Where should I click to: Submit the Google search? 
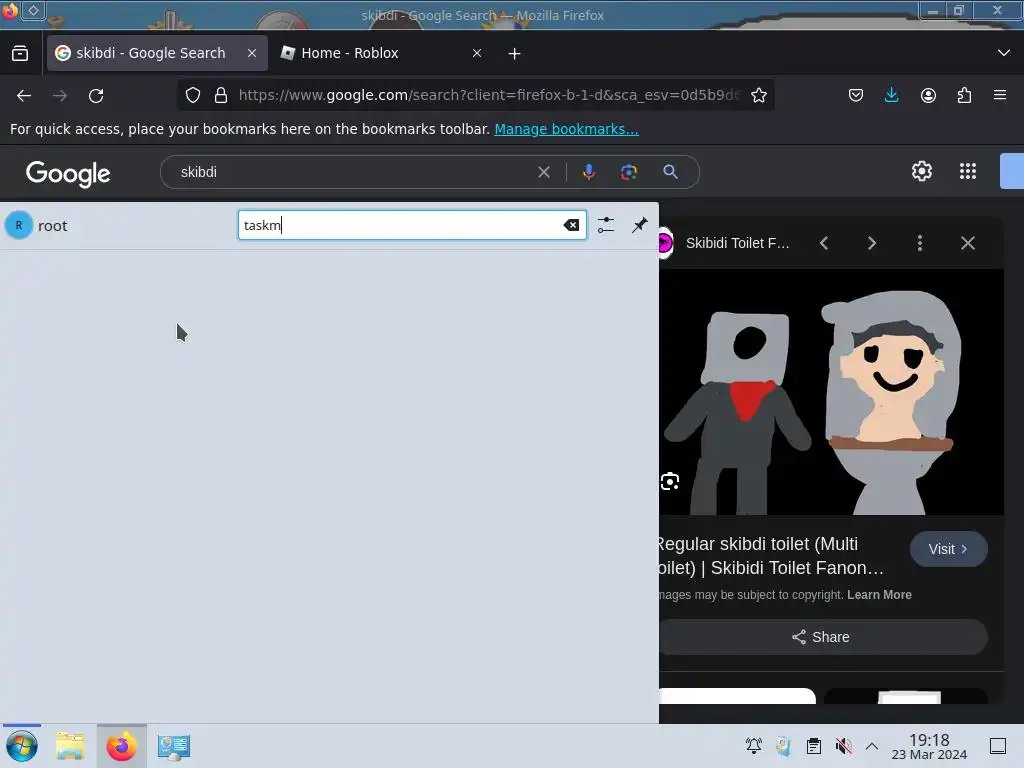click(x=670, y=172)
